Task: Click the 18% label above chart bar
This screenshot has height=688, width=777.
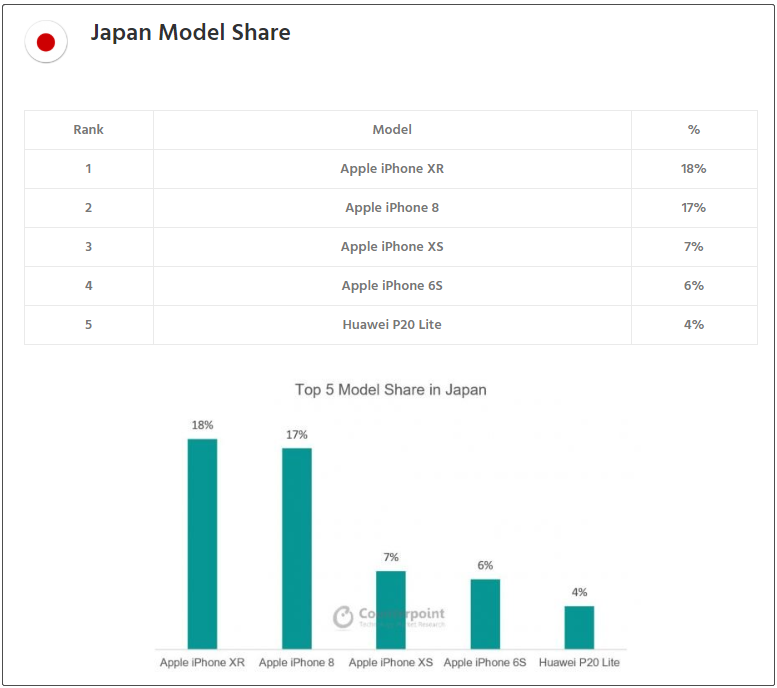Action: tap(202, 425)
